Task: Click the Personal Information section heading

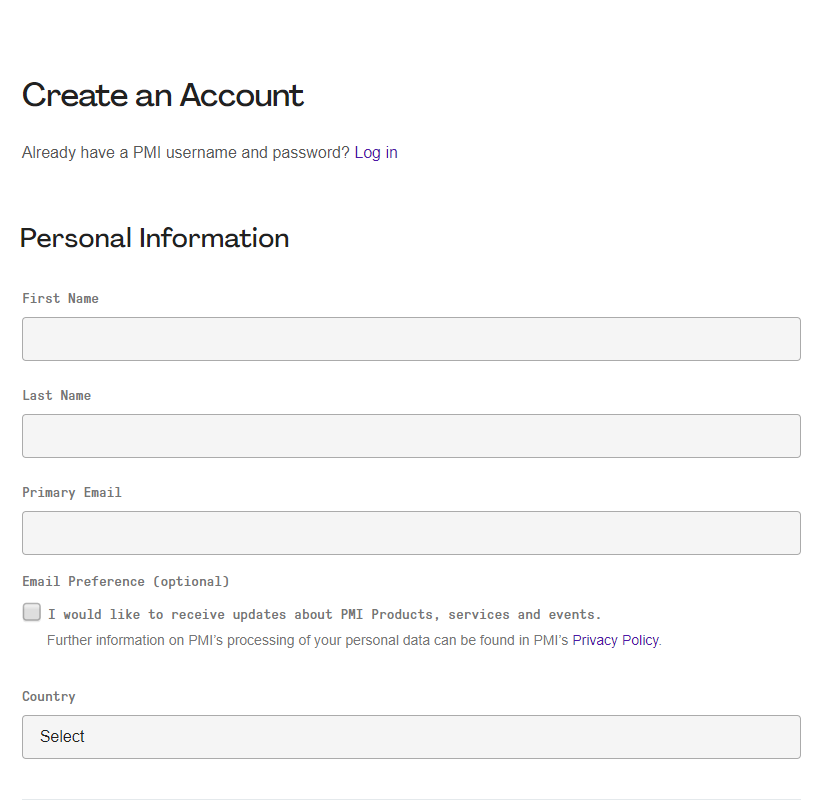Action: pos(154,238)
